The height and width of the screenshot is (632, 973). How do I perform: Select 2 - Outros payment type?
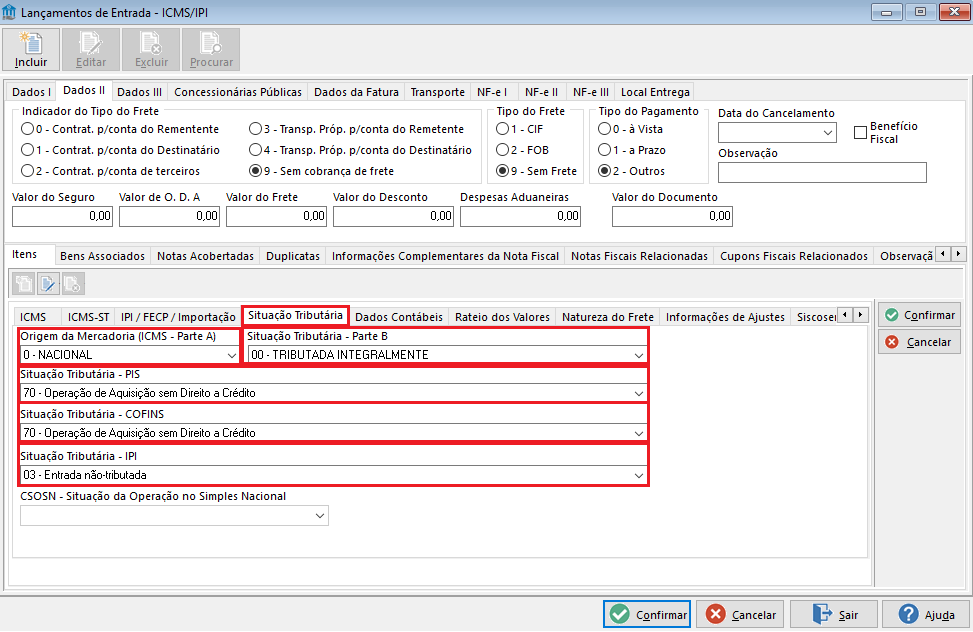tap(631, 171)
